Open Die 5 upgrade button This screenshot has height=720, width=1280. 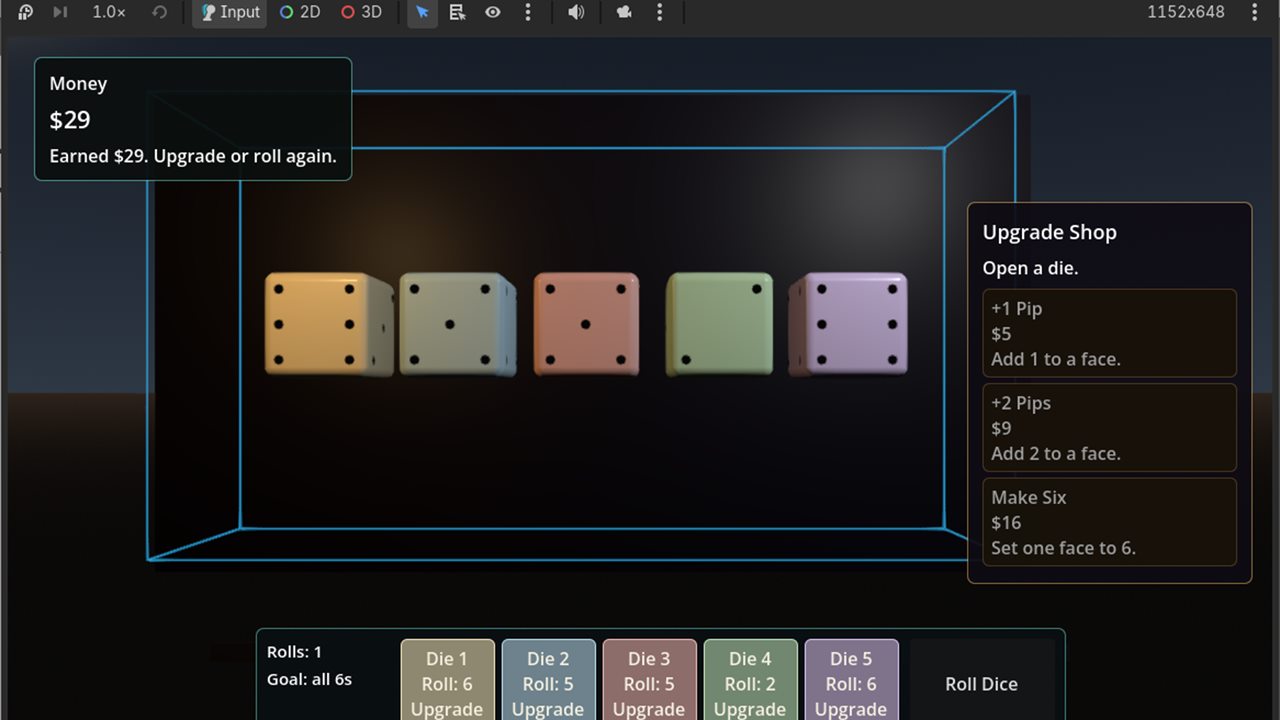[x=851, y=680]
